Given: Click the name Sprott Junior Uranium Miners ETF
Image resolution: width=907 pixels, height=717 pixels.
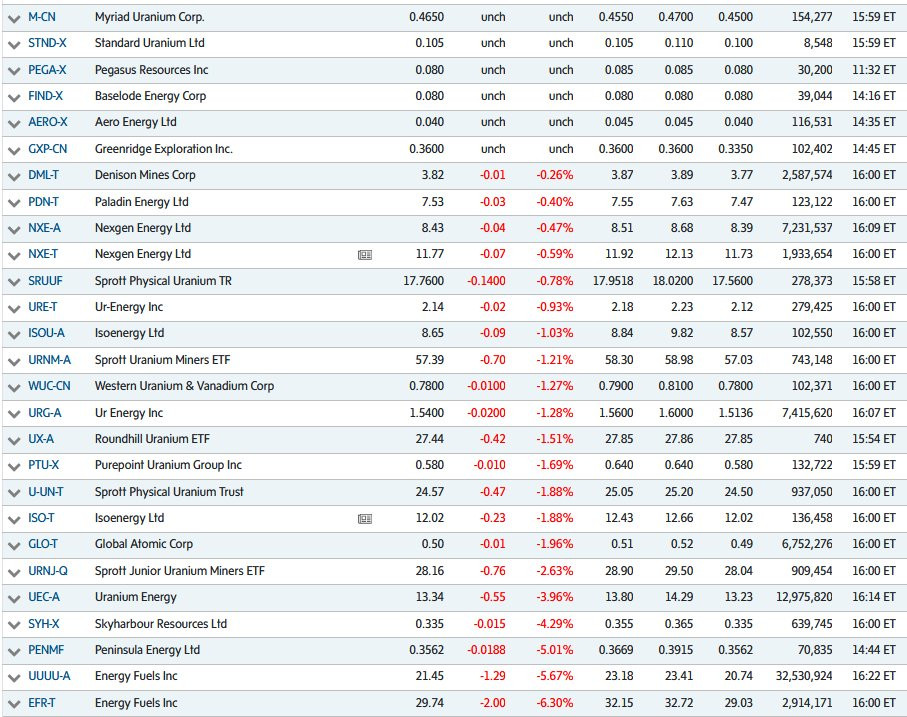Looking at the screenshot, I should click(x=180, y=571).
